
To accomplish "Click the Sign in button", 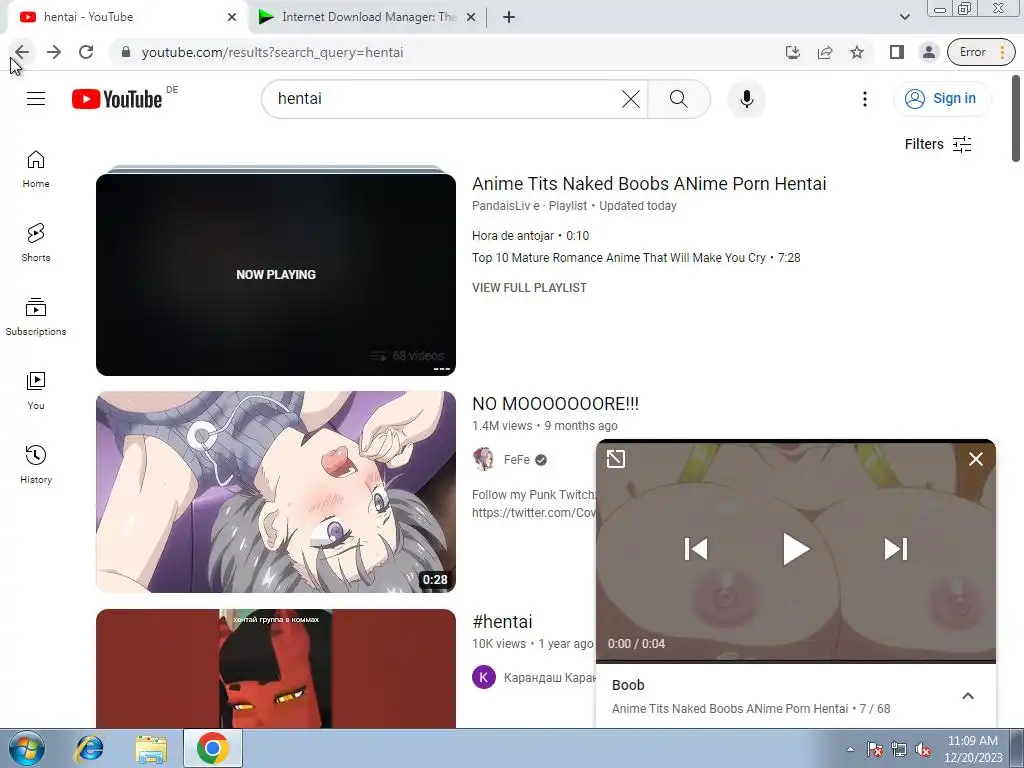I will point(941,99).
